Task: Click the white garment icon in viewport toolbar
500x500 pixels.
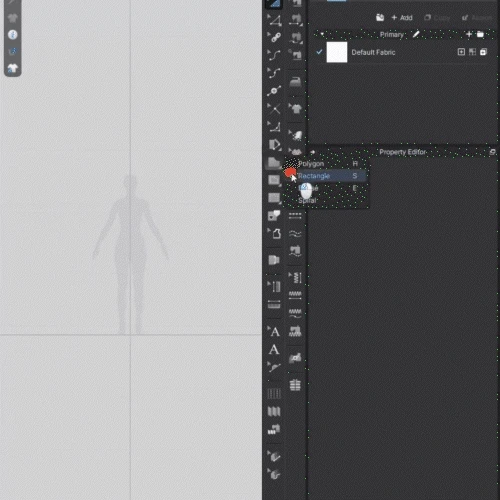Action: (x=13, y=68)
